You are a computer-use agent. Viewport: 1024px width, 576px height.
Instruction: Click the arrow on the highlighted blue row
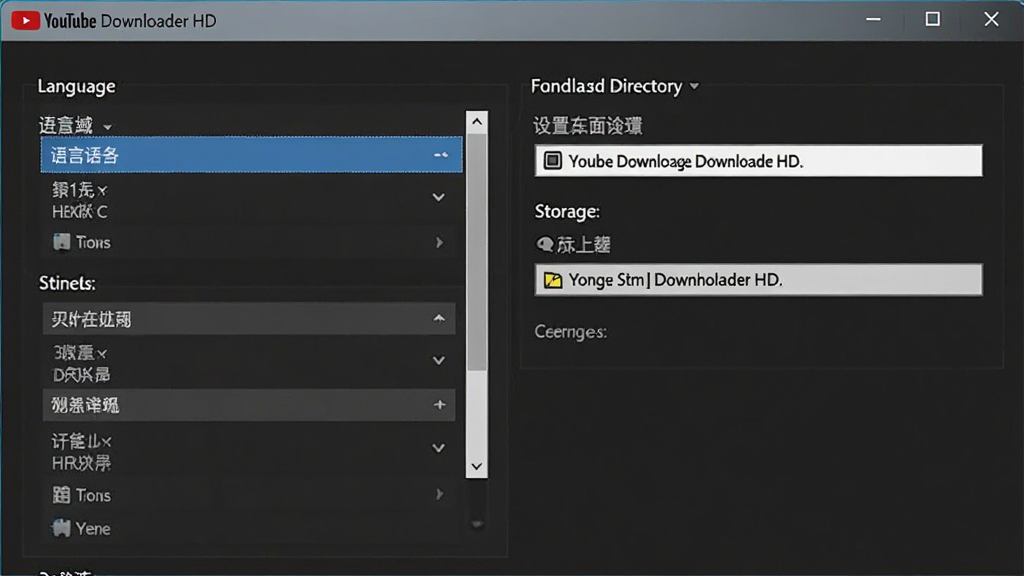pos(441,155)
